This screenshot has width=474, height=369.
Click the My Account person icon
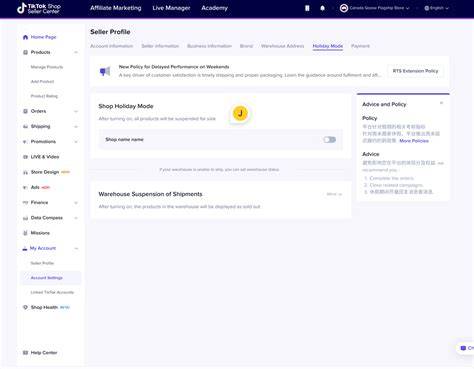[x=25, y=248]
